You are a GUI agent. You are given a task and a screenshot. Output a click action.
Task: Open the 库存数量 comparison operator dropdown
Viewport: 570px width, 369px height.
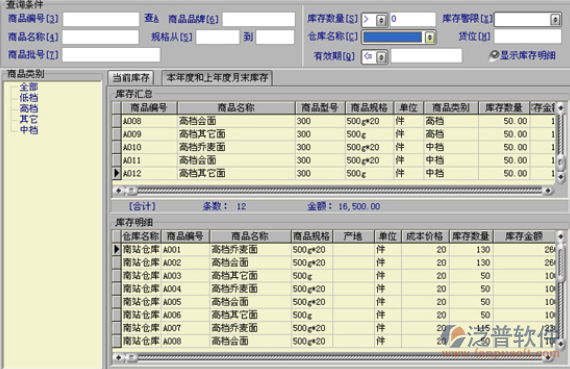pyautogui.click(x=381, y=20)
